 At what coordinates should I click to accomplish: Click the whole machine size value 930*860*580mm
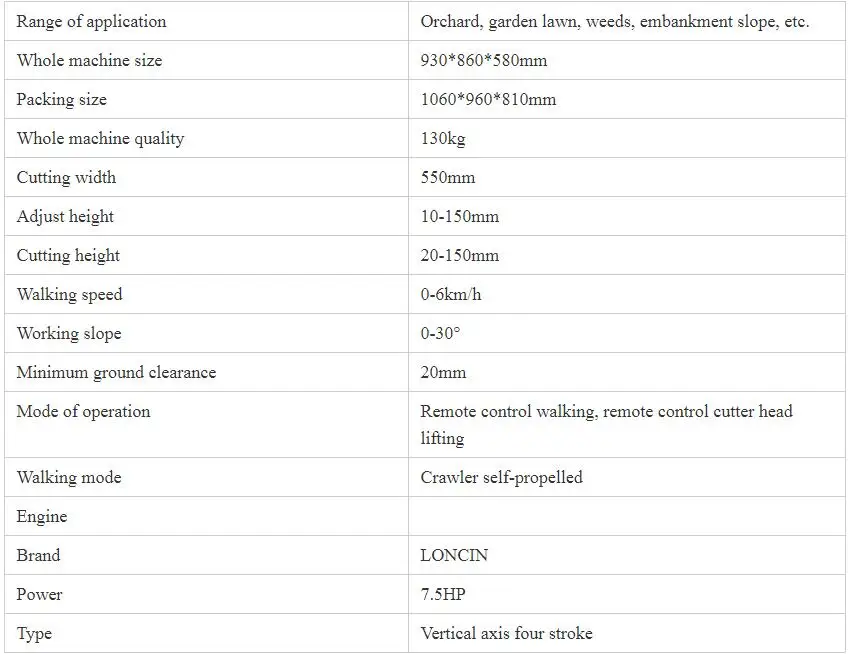pyautogui.click(x=484, y=60)
